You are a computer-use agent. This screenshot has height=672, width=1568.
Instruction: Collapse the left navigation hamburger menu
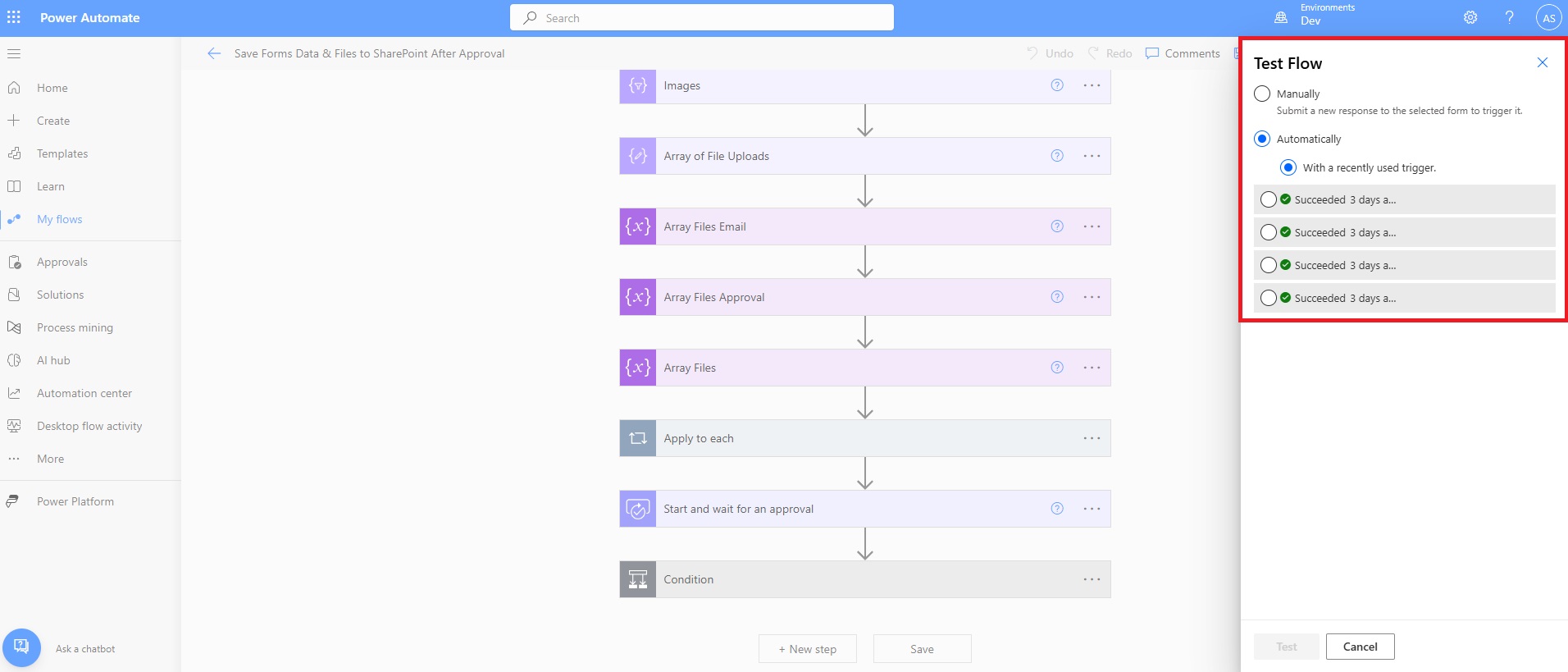(14, 54)
